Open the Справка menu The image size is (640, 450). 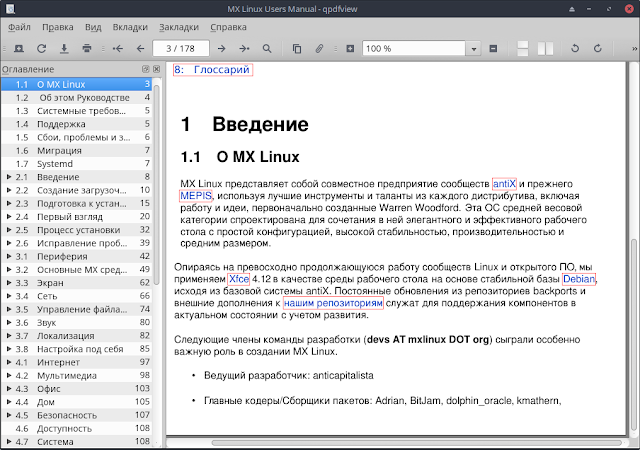[x=228, y=27]
